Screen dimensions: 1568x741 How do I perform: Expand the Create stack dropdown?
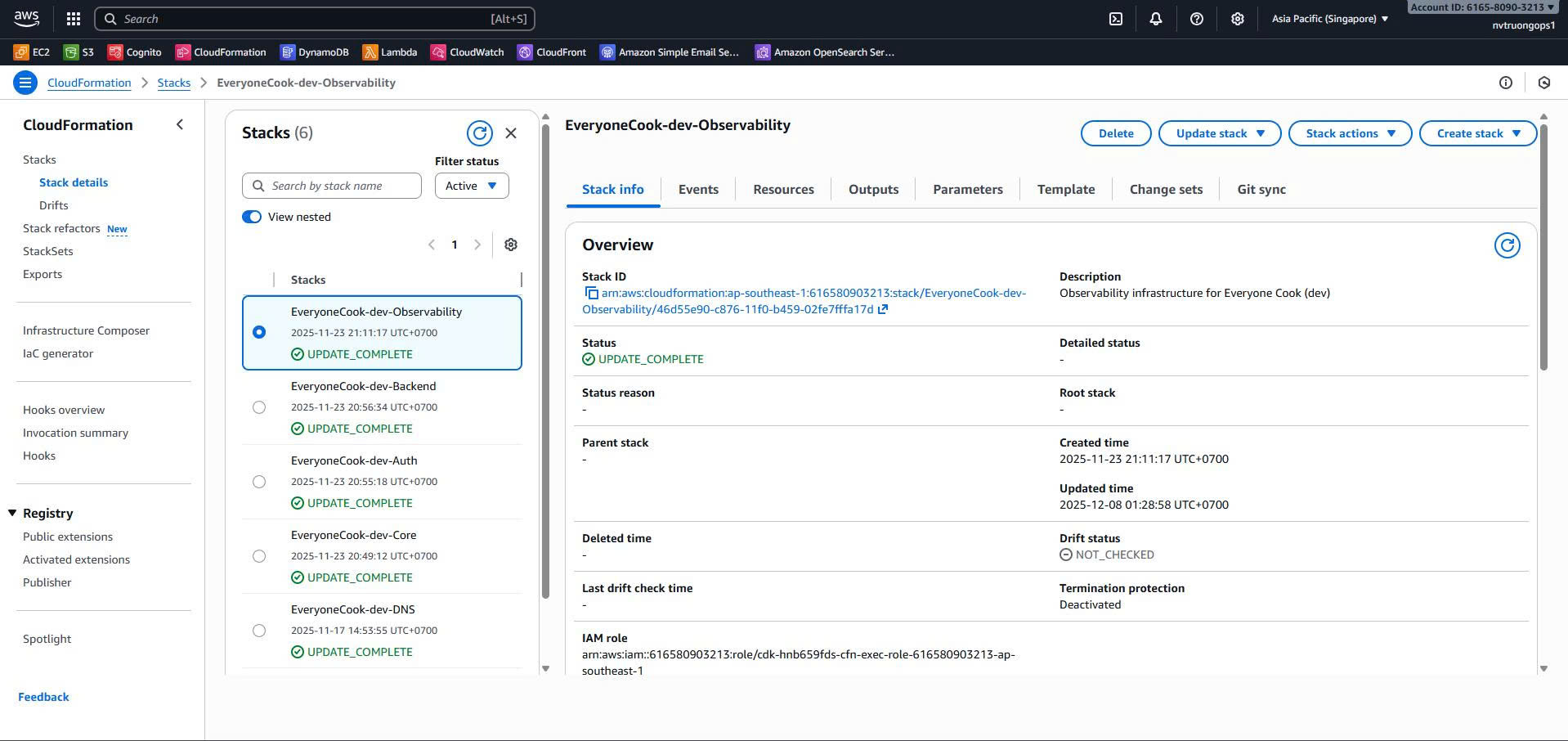pyautogui.click(x=1478, y=133)
